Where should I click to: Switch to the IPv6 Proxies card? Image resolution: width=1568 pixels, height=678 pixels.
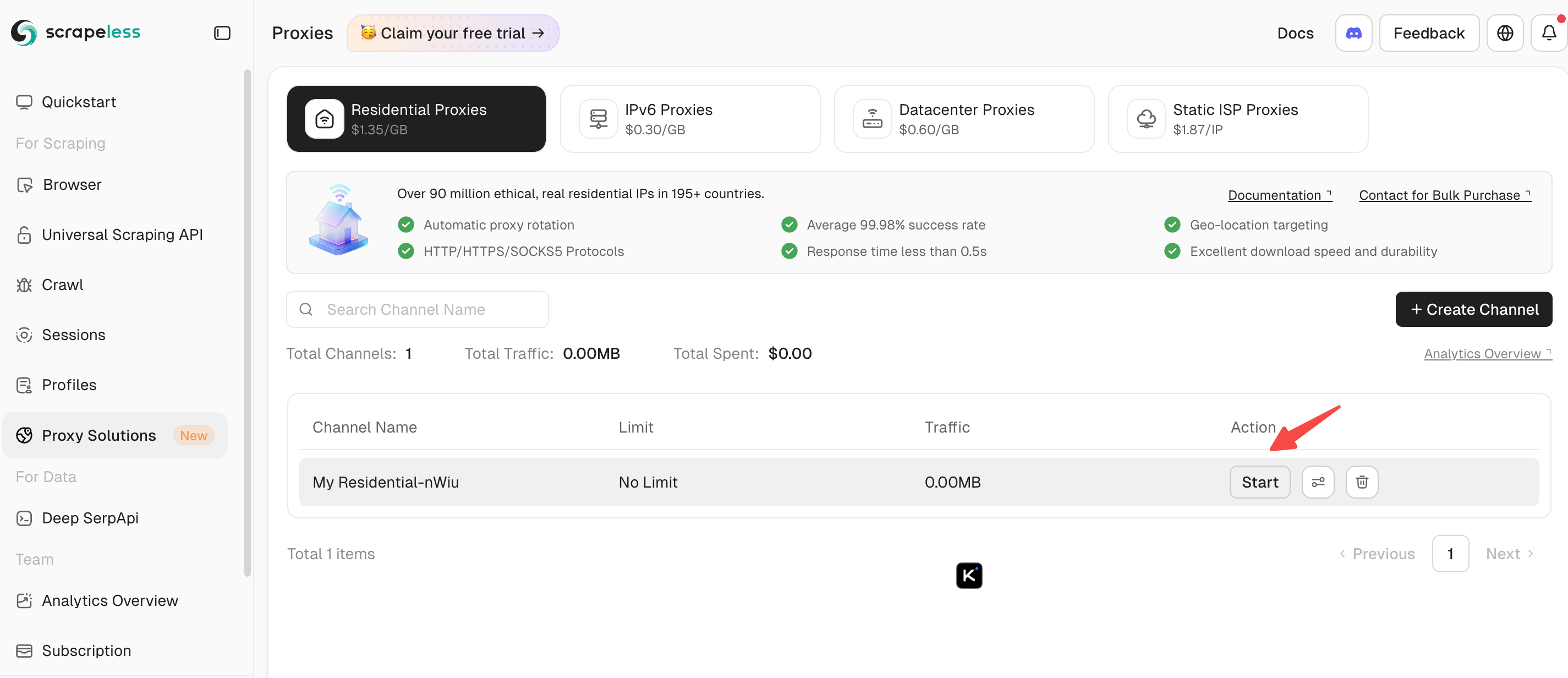[690, 119]
